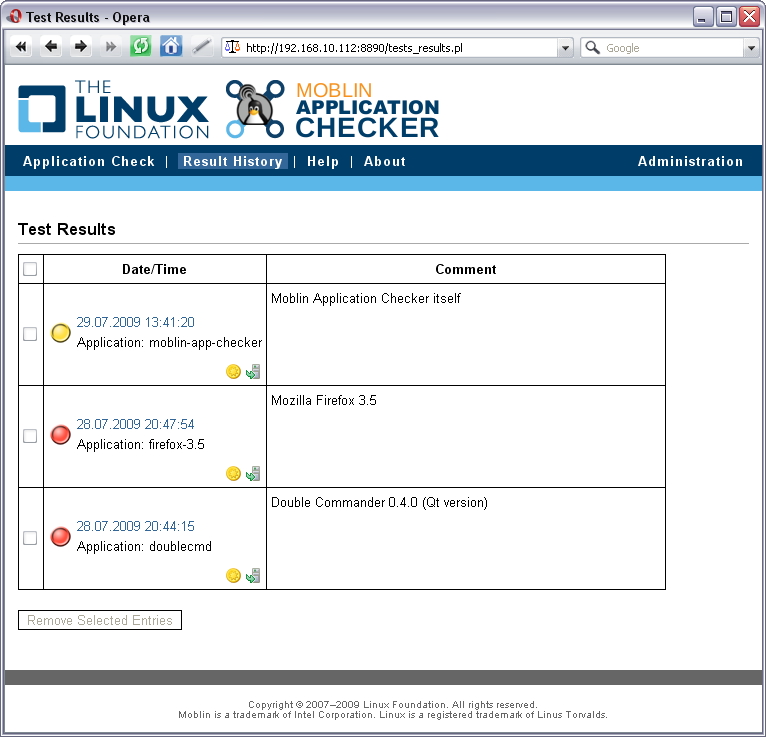Click the green arrow export icon for moblin-app-checker
Image resolution: width=766 pixels, height=737 pixels.
[253, 372]
